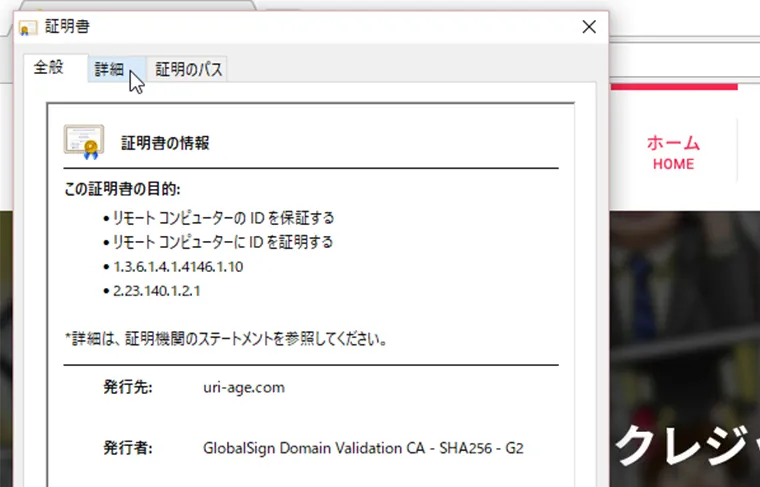760x487 pixels.
Task: Select the この証明書の目的 label
Action: click(x=122, y=189)
